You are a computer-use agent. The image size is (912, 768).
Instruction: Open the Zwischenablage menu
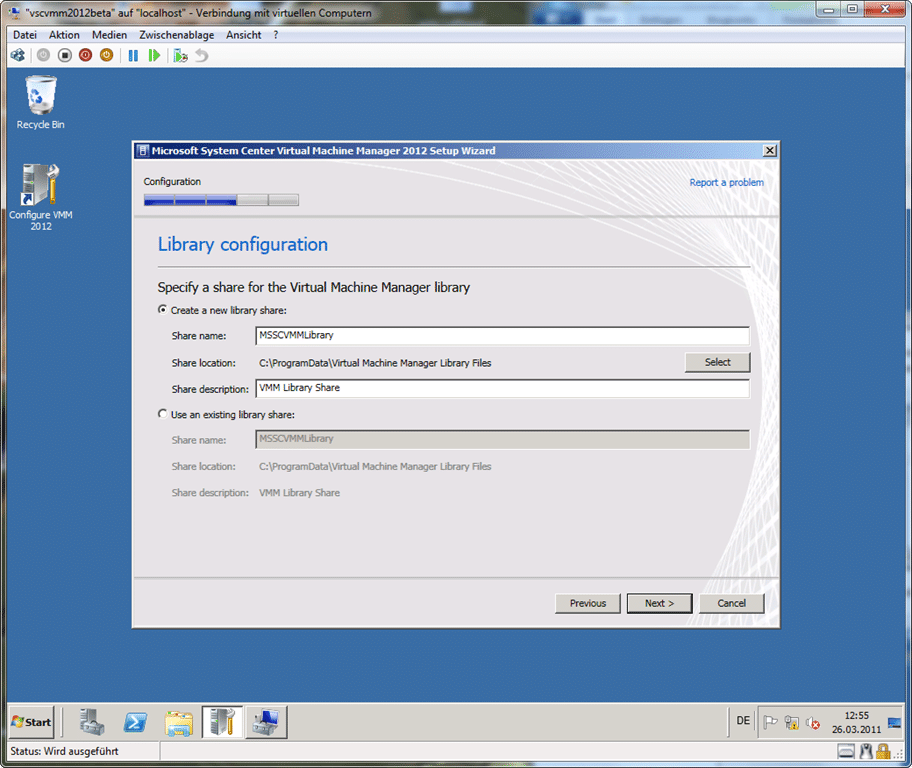(176, 35)
